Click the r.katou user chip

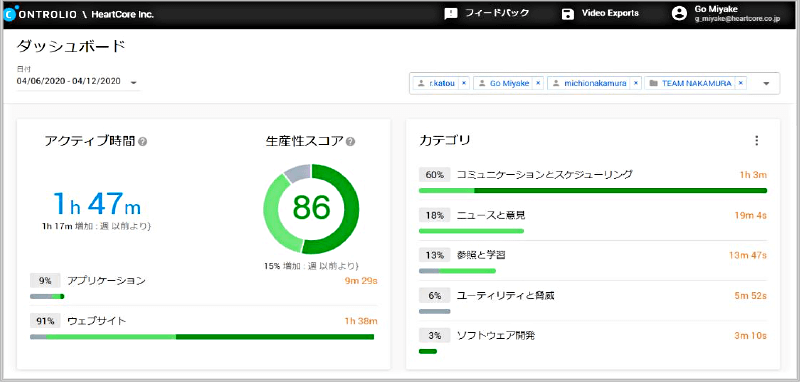tap(441, 83)
